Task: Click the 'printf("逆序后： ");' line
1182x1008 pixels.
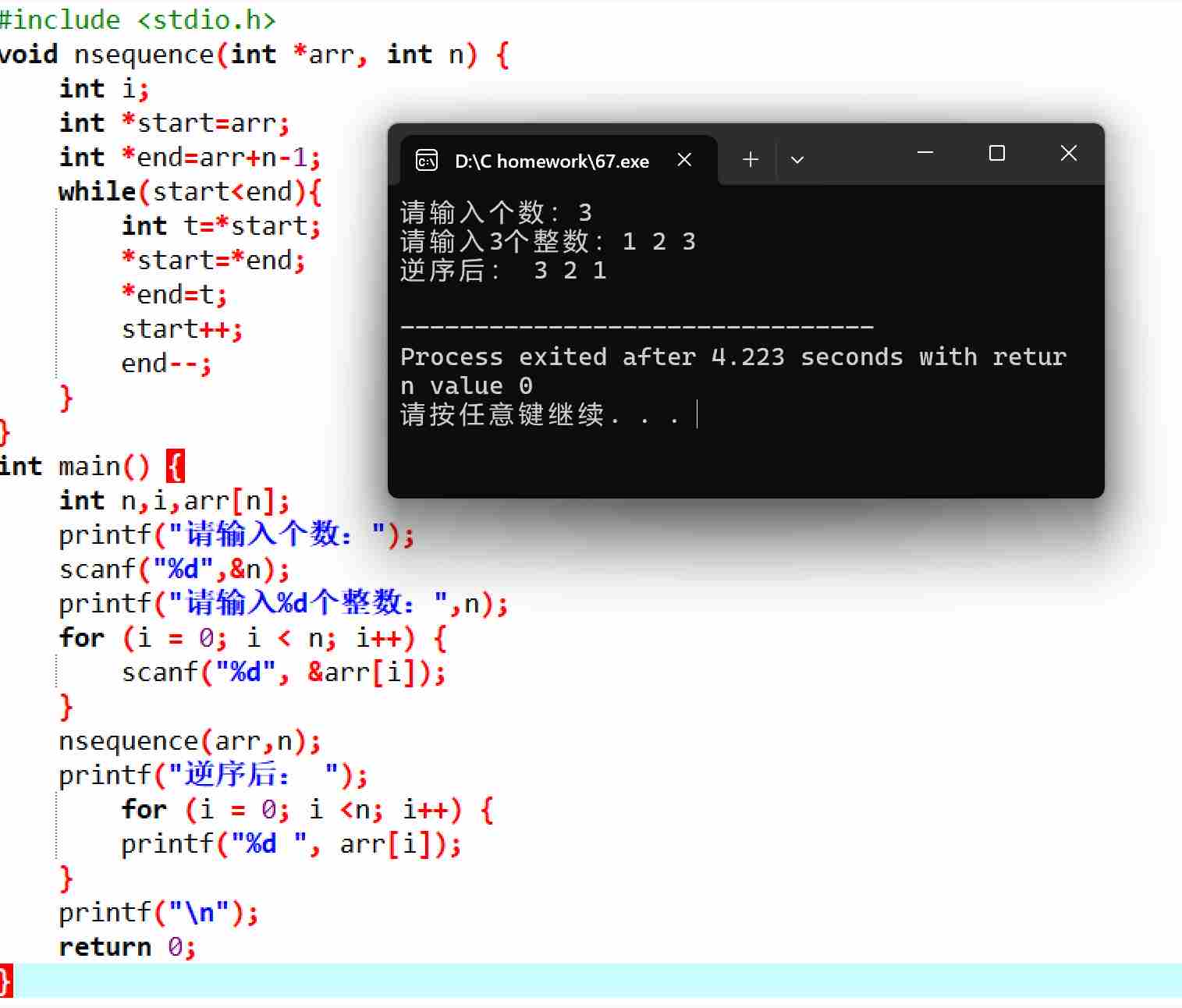Action: (213, 775)
